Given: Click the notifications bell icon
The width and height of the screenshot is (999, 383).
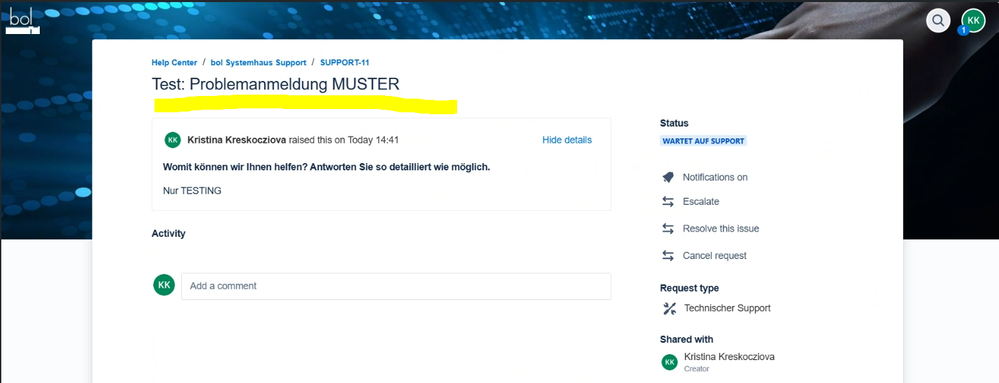Looking at the screenshot, I should coord(668,177).
